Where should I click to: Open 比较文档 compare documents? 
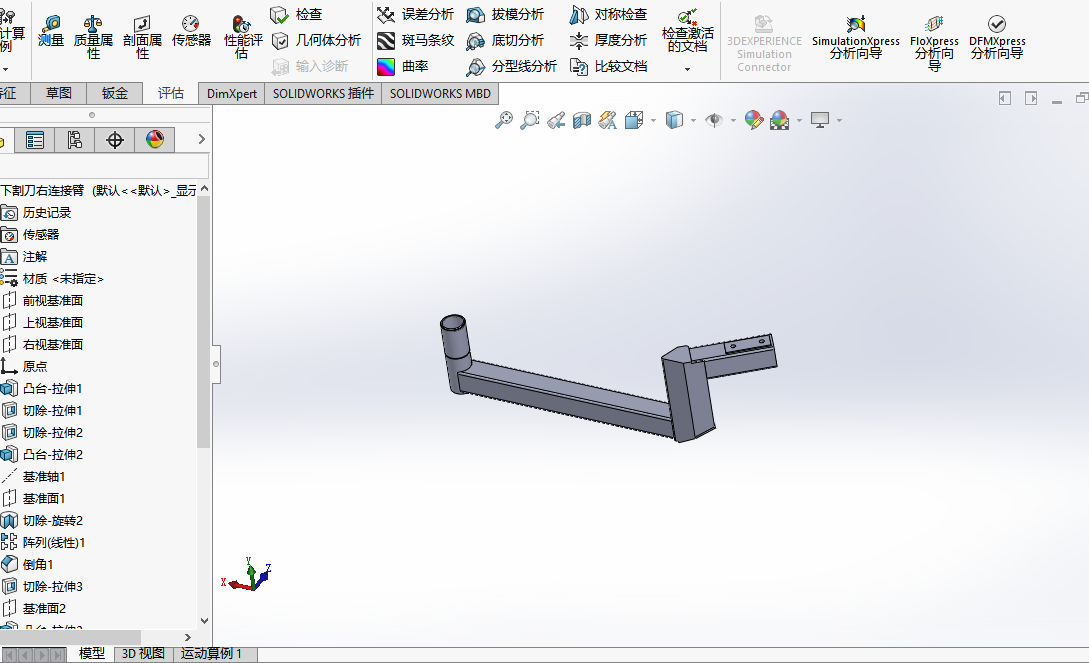(608, 67)
